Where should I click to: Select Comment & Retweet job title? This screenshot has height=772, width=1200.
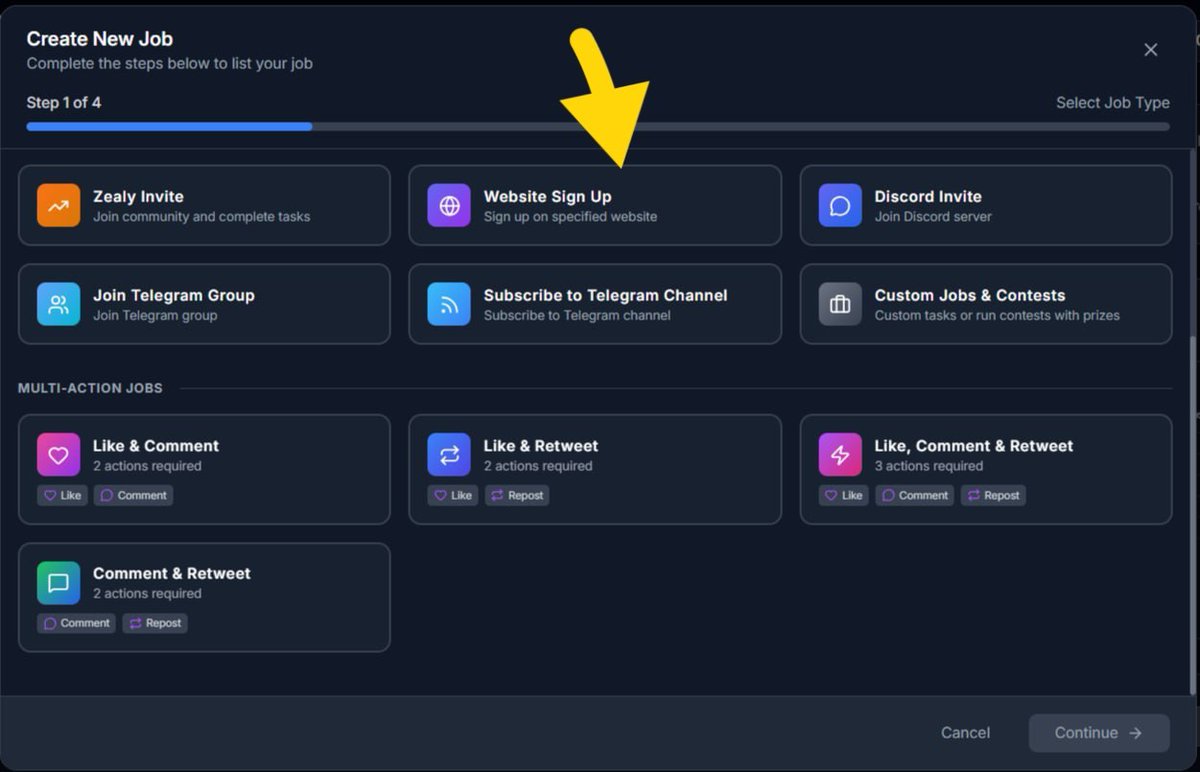172,573
